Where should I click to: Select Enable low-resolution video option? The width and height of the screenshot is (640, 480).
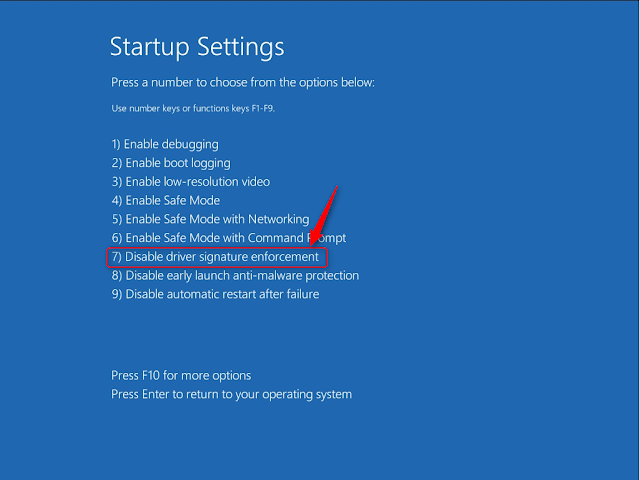pyautogui.click(x=191, y=182)
